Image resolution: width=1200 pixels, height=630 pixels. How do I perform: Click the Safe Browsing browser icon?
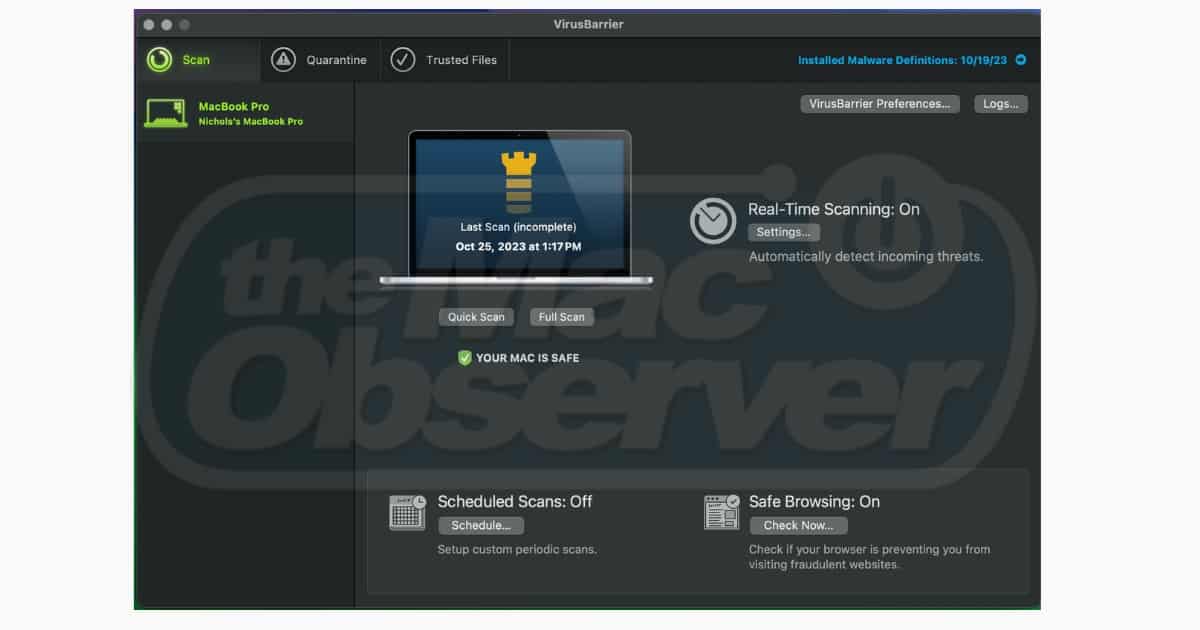click(x=721, y=512)
